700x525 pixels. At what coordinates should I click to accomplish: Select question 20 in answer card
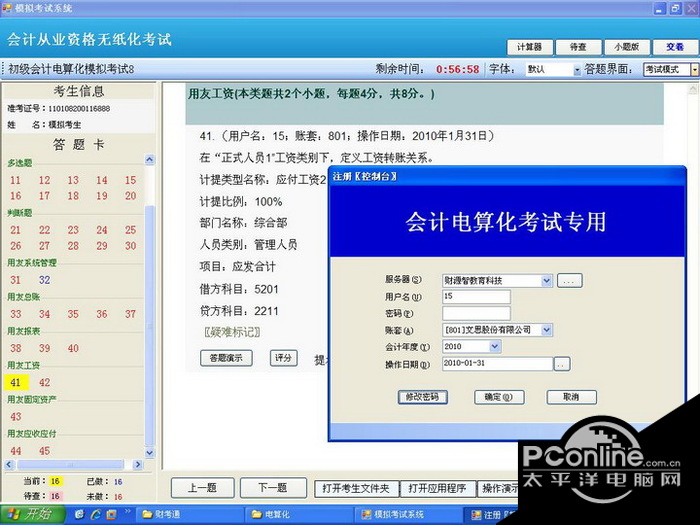click(130, 196)
